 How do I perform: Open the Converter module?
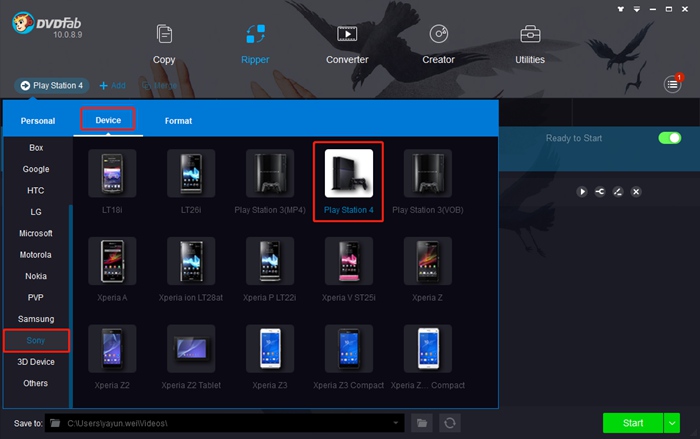347,44
